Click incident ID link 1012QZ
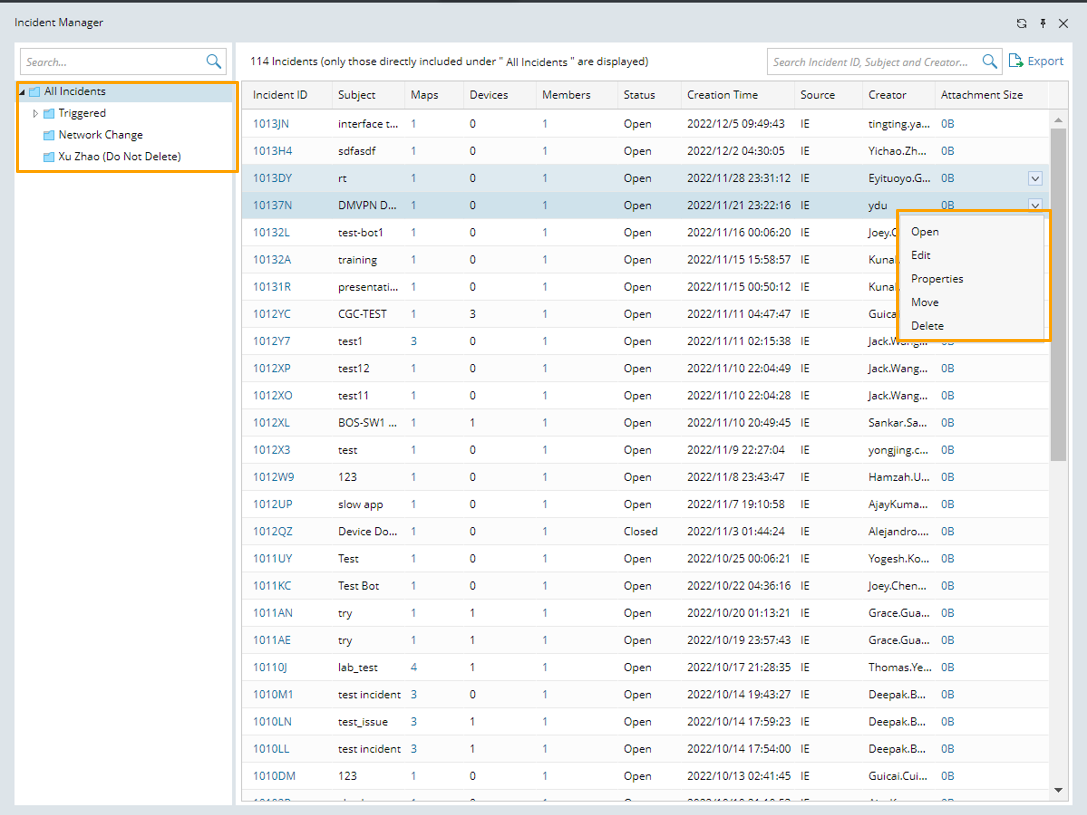Image resolution: width=1087 pixels, height=815 pixels. click(272, 532)
